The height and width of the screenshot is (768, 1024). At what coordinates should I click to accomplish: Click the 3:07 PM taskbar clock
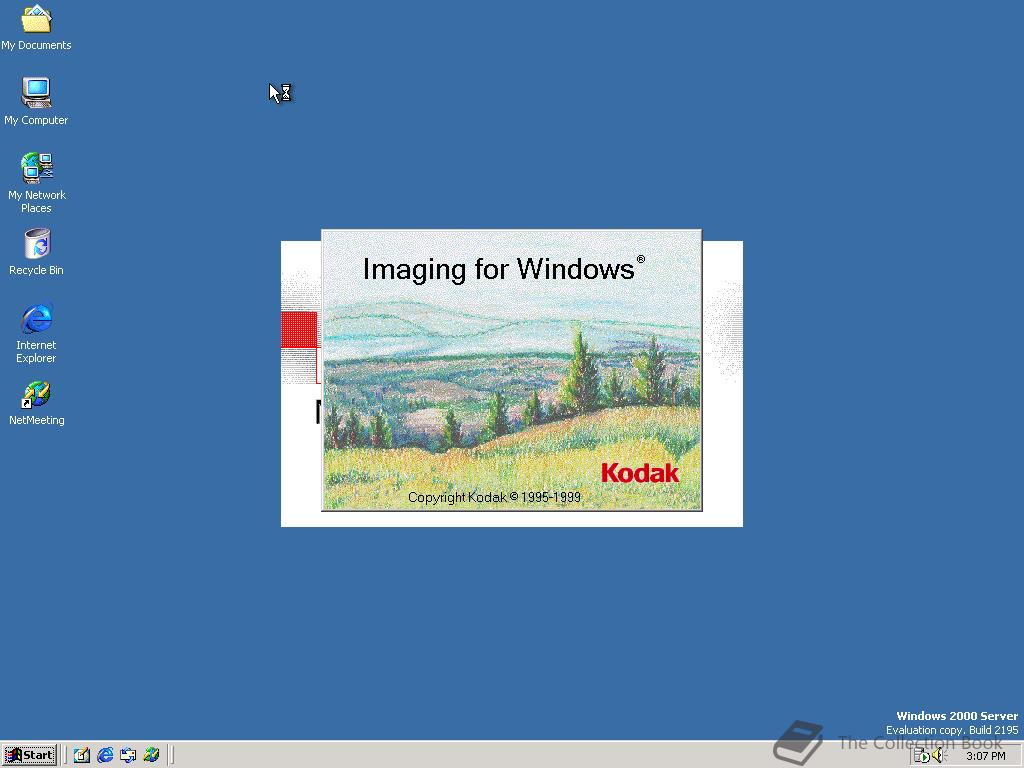click(x=985, y=756)
